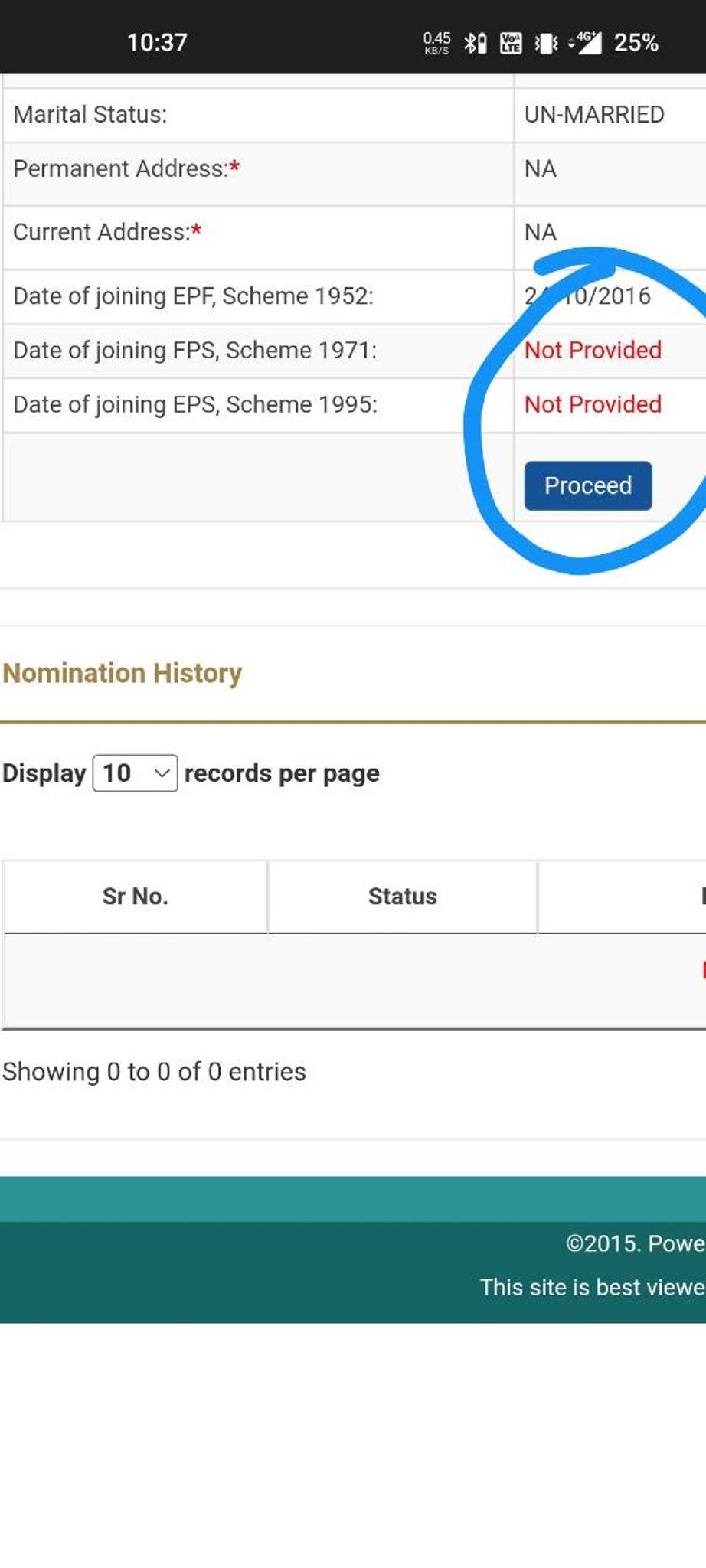Tap the 10:37 clock in status bar
The image size is (706, 1568).
tap(157, 43)
